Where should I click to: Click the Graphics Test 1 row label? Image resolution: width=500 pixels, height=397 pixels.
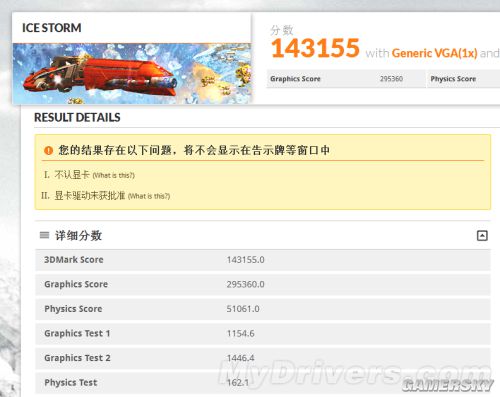[x=77, y=333]
